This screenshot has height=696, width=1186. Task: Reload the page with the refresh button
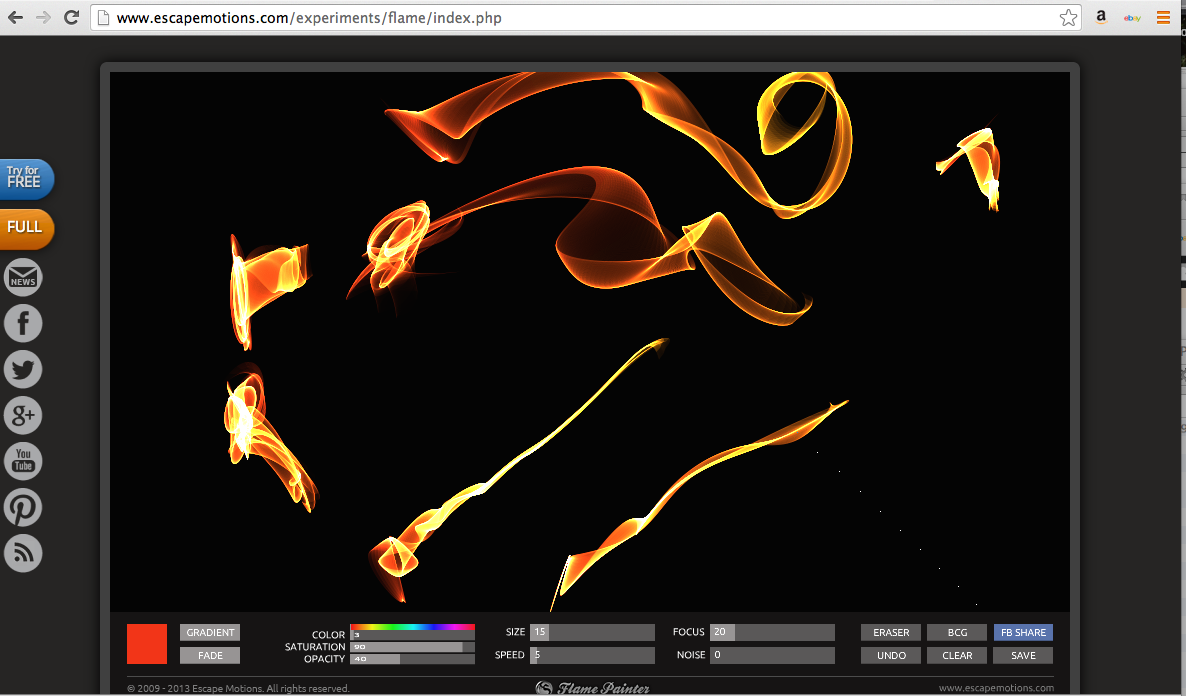(71, 18)
